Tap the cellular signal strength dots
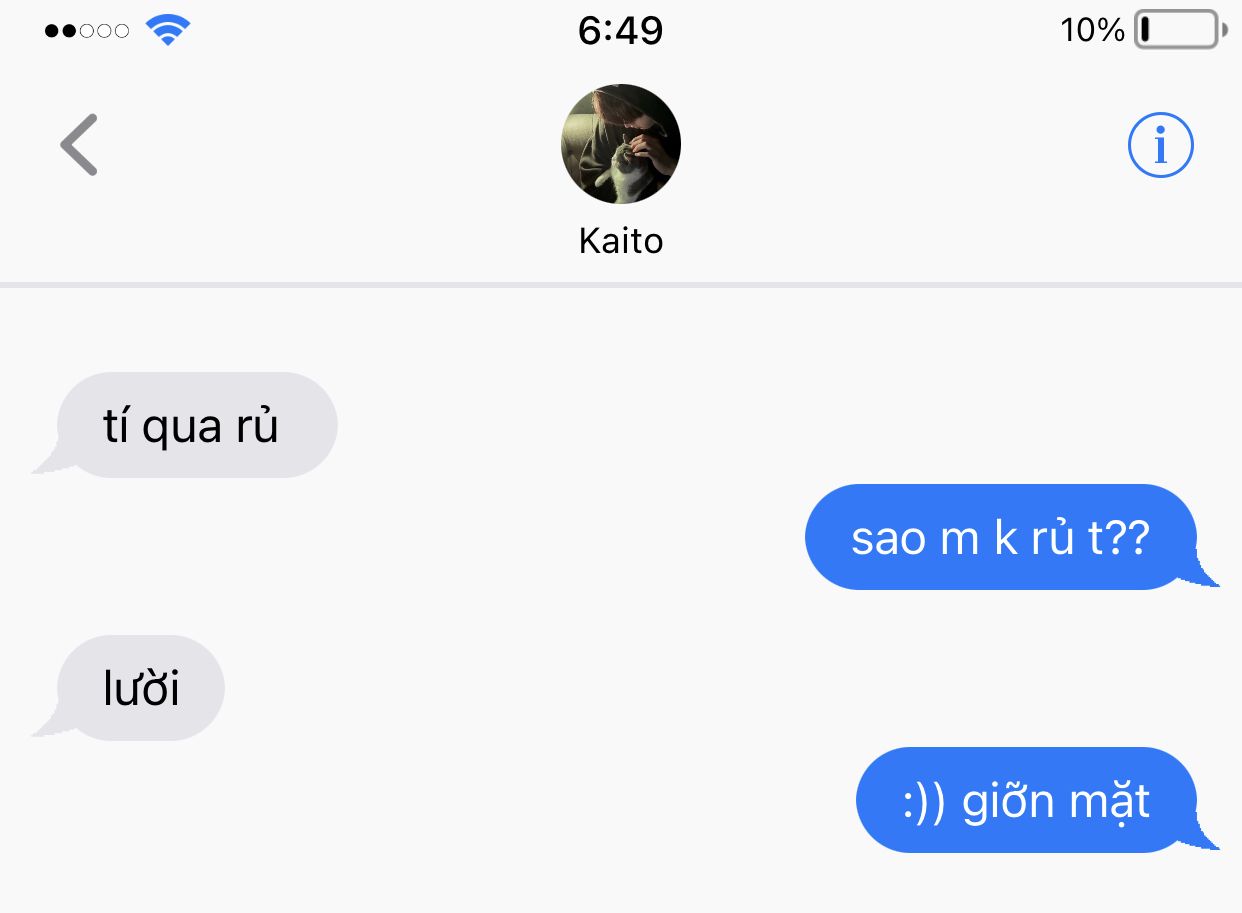Screen dimensions: 1242x913 tap(87, 31)
